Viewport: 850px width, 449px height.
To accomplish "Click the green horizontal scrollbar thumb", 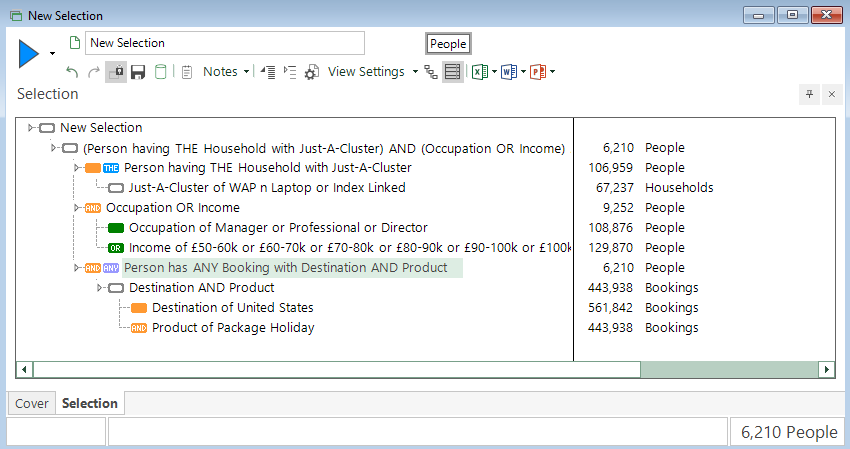I will [x=729, y=370].
